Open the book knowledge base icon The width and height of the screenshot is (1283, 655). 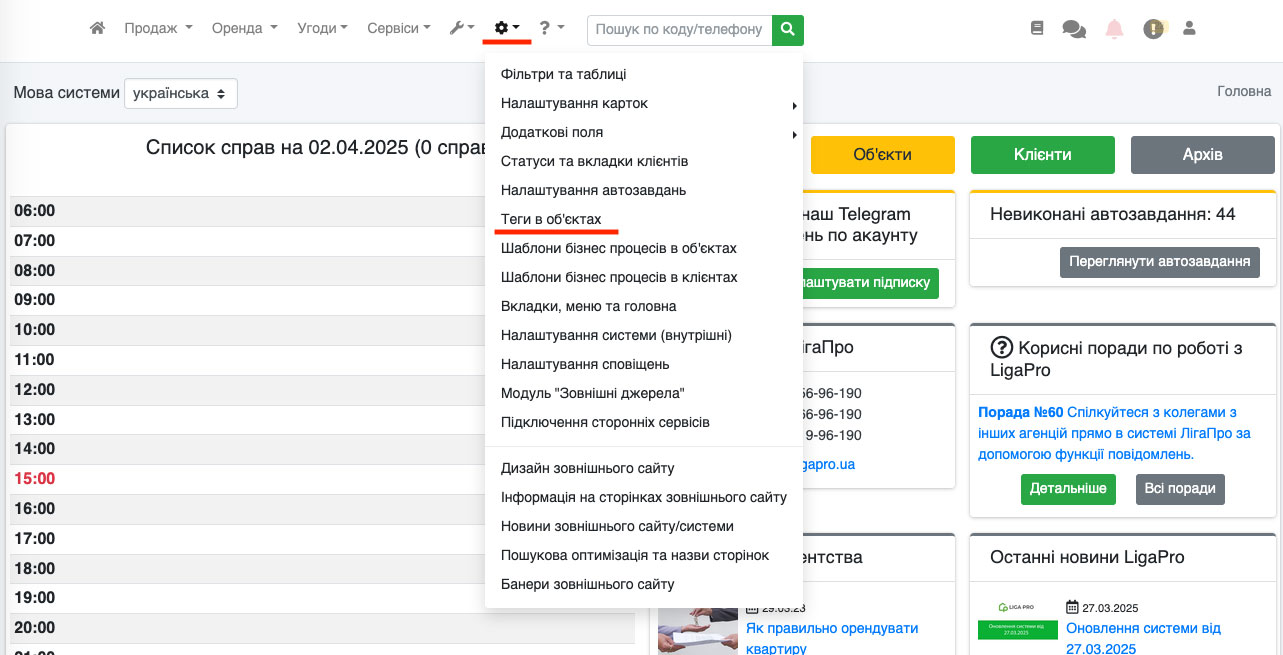pyautogui.click(x=1037, y=29)
